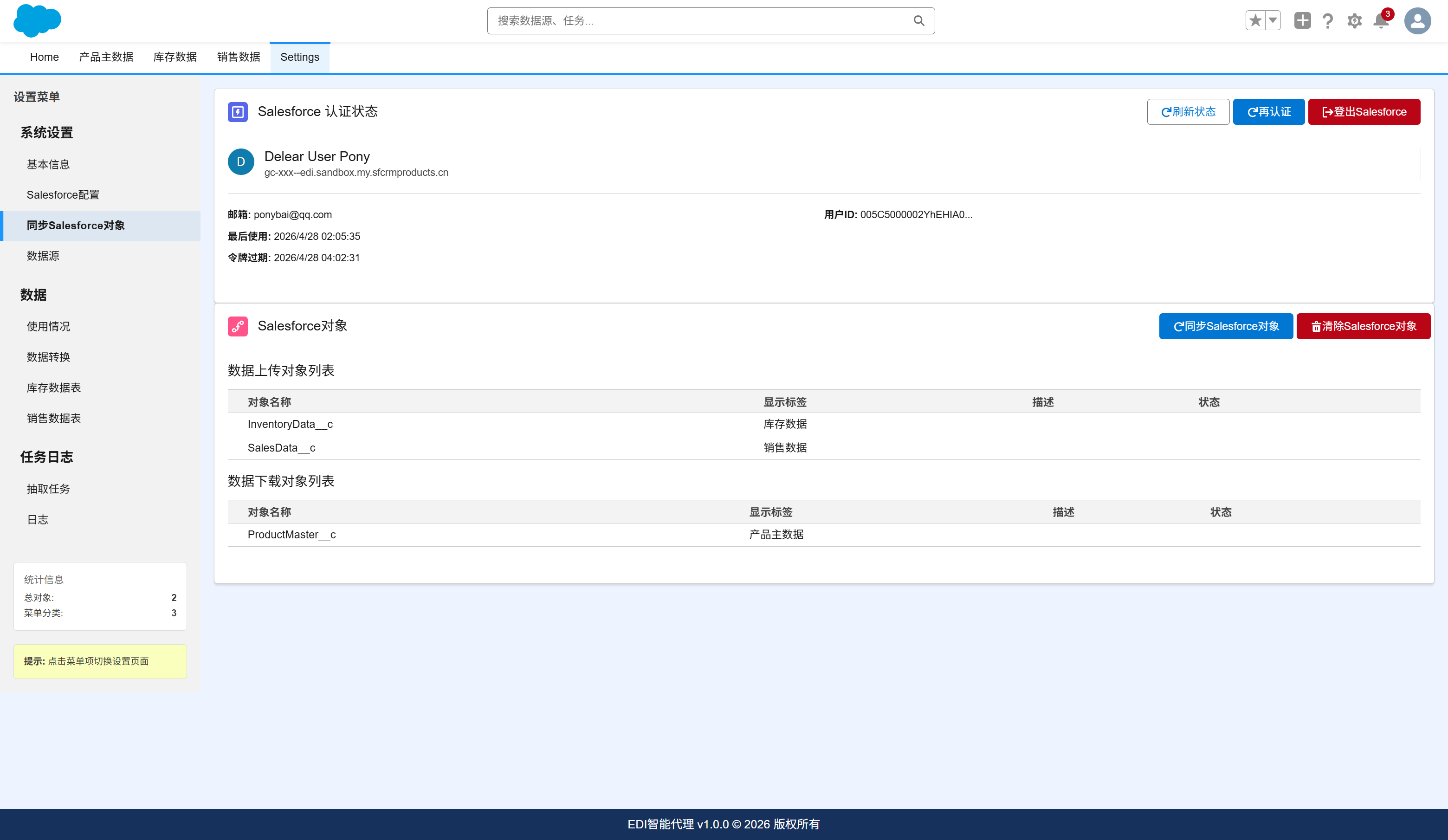This screenshot has height=840, width=1448.
Task: Switch to the Home tab
Action: tap(44, 57)
